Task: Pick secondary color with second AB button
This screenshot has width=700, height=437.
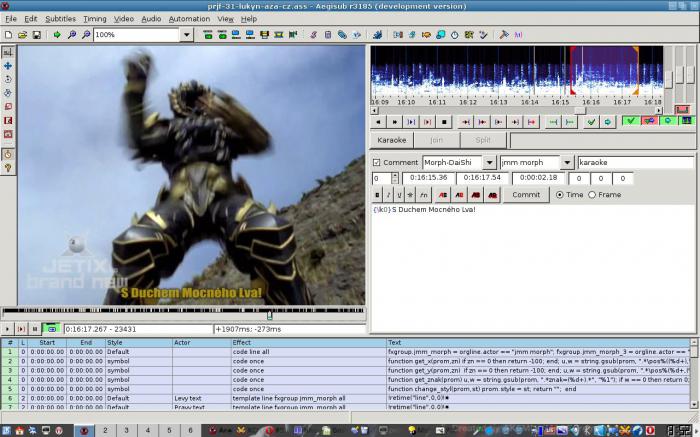Action: 459,195
